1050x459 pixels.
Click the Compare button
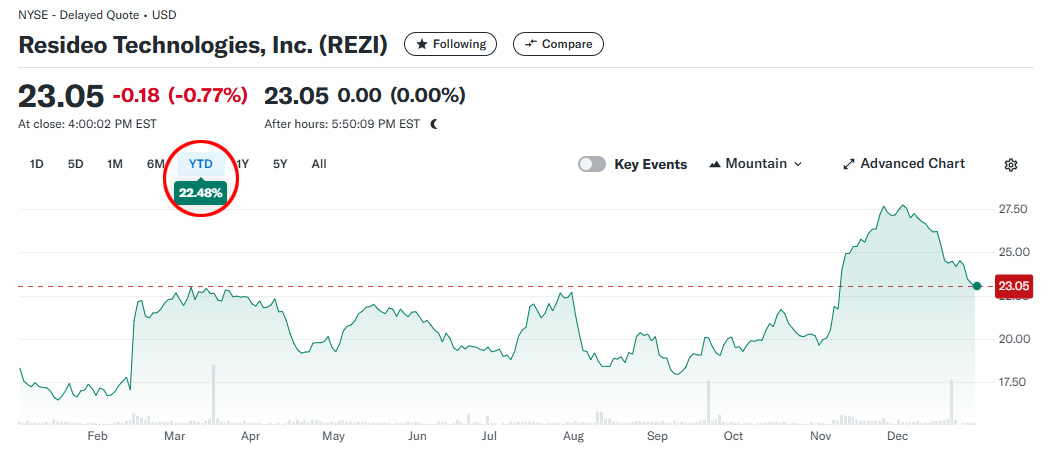[558, 44]
